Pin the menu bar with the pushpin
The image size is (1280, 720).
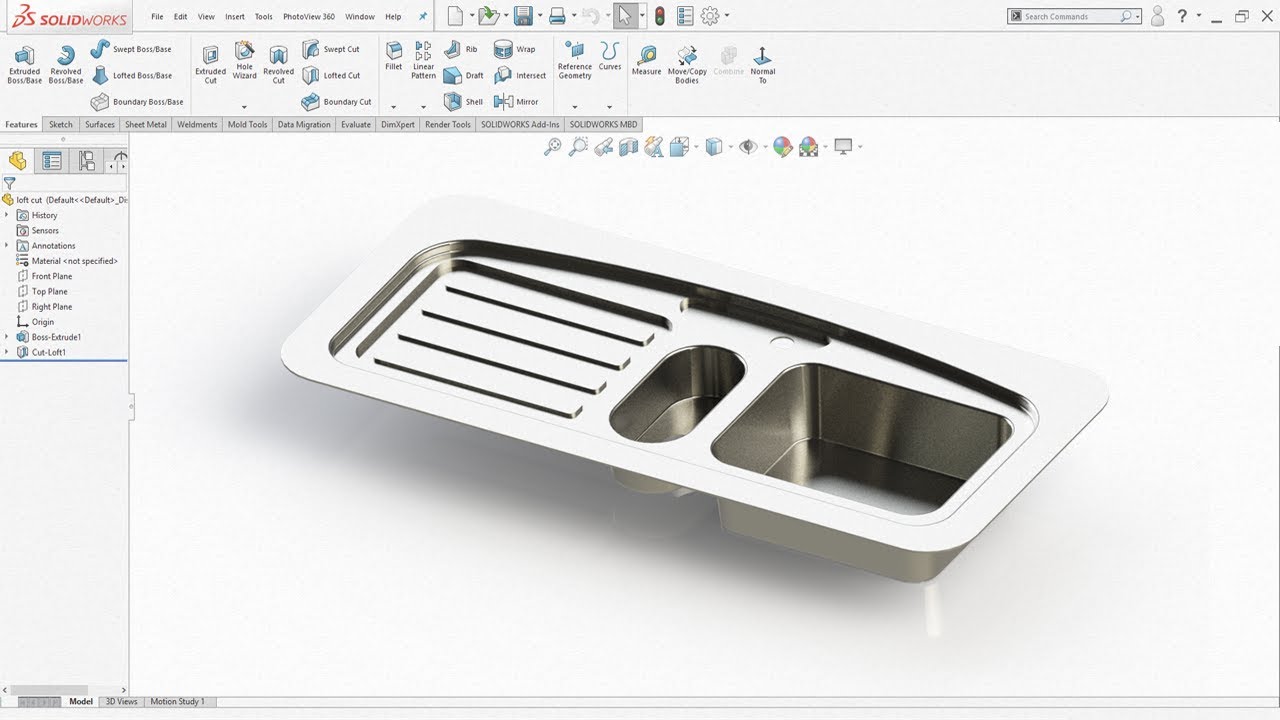[423, 17]
